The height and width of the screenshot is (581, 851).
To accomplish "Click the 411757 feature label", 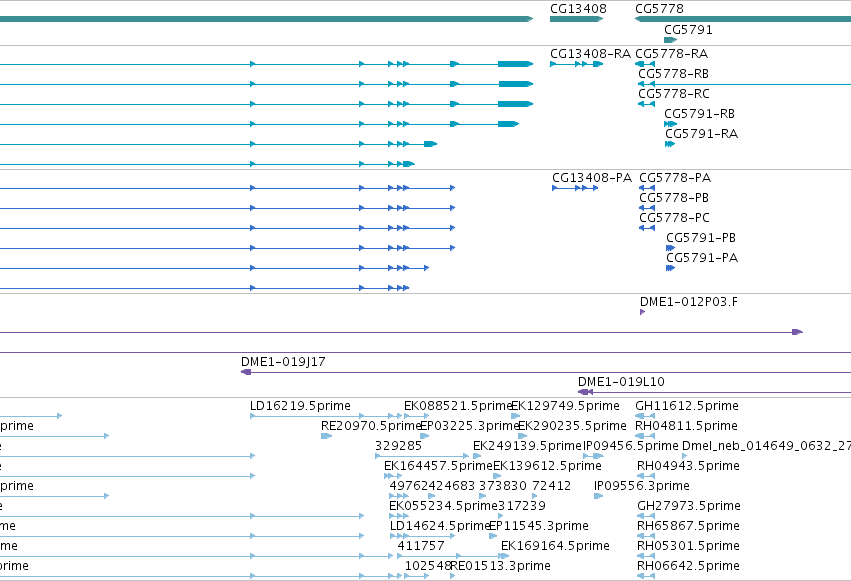I will click(421, 546).
